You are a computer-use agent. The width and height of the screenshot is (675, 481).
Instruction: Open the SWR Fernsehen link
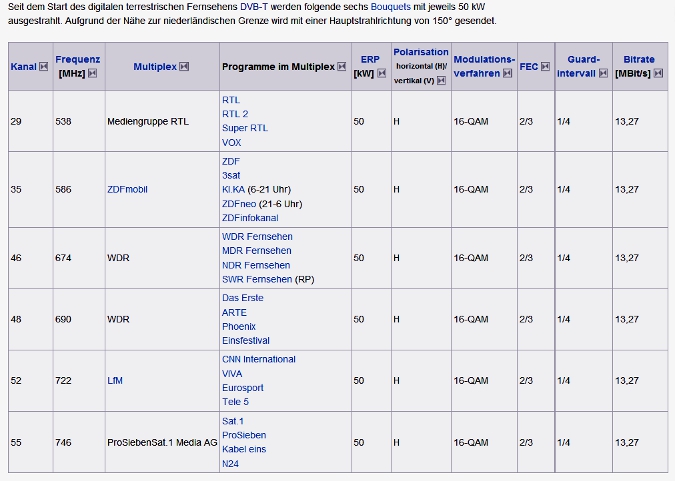point(257,279)
